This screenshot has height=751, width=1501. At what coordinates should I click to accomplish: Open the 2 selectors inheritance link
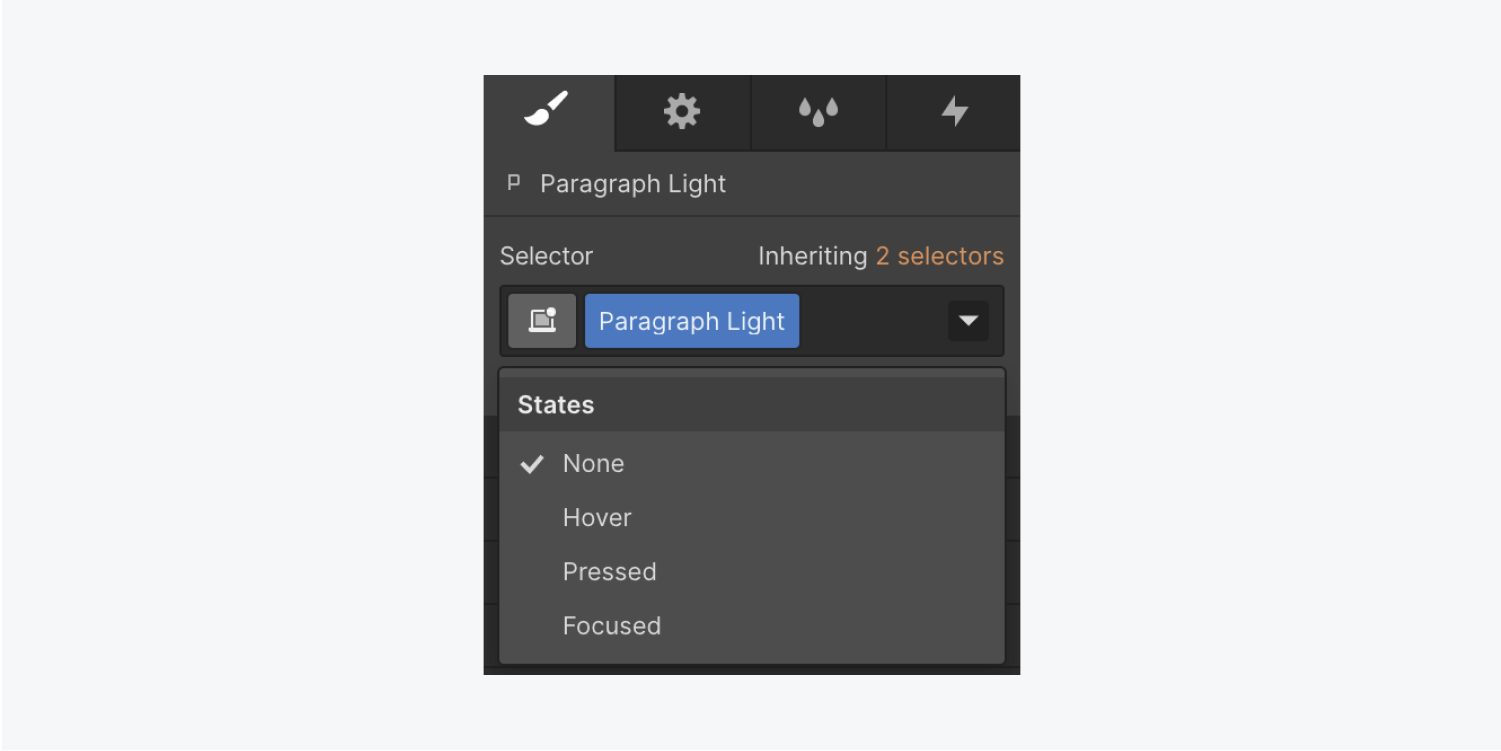pyautogui.click(x=940, y=256)
